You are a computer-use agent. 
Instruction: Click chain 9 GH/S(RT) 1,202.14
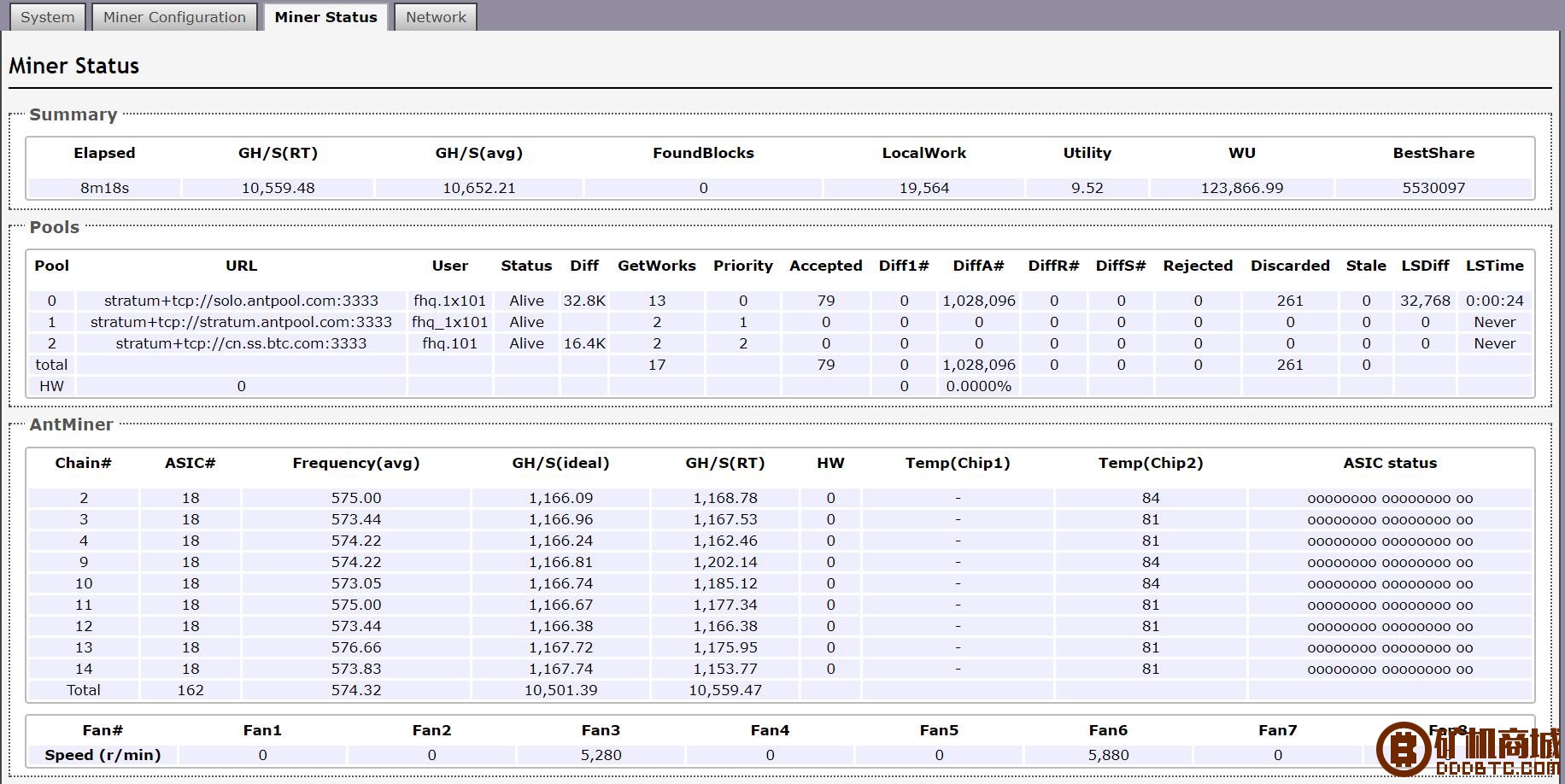click(x=725, y=562)
